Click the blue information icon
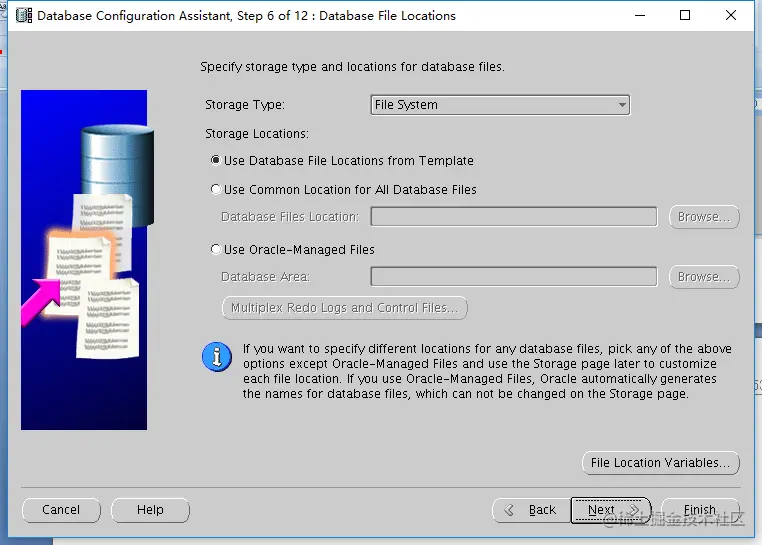This screenshot has width=762, height=545. pos(217,357)
